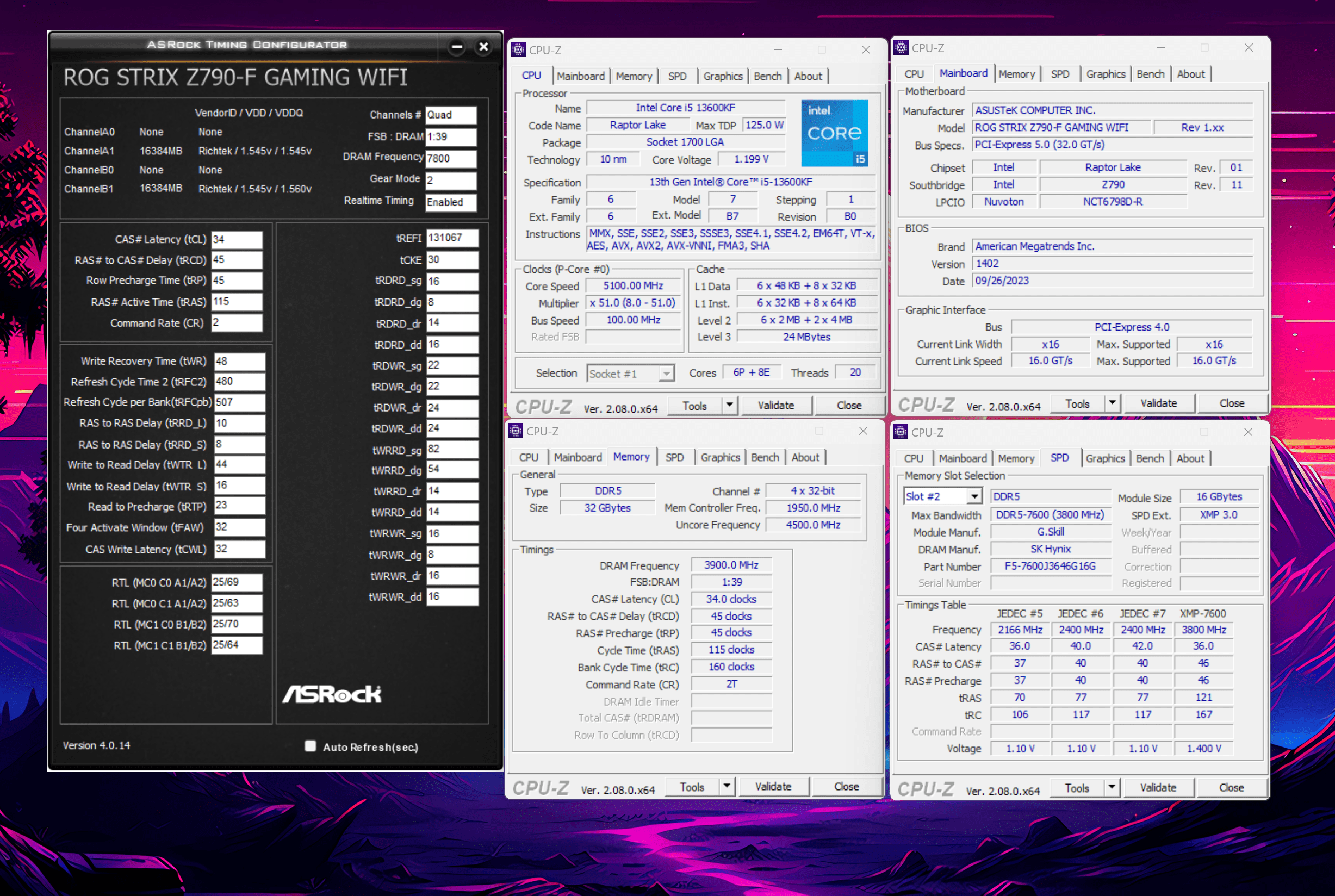Image resolution: width=1335 pixels, height=896 pixels.
Task: Click the CPU-Z icon in top-left window titlebar
Action: click(x=518, y=49)
